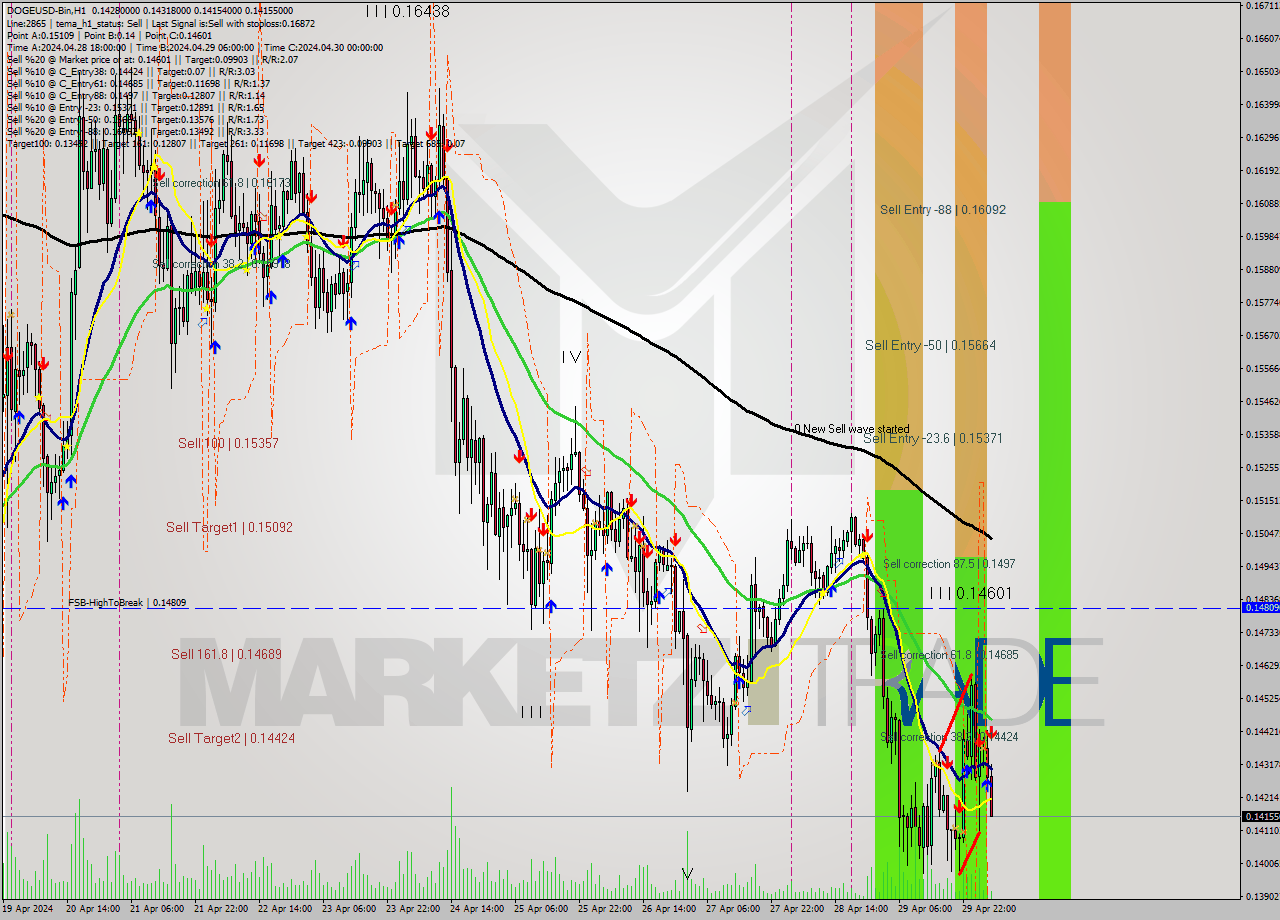Click the 0.15462 price axis value

point(1261,401)
